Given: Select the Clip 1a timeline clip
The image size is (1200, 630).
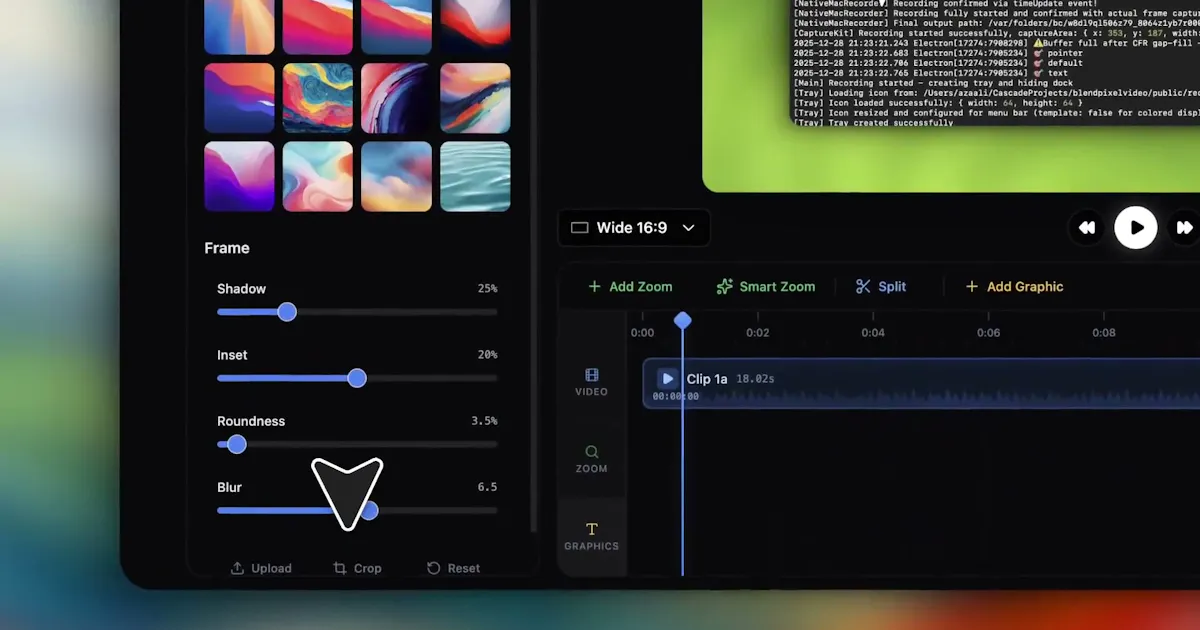Looking at the screenshot, I should (x=921, y=383).
